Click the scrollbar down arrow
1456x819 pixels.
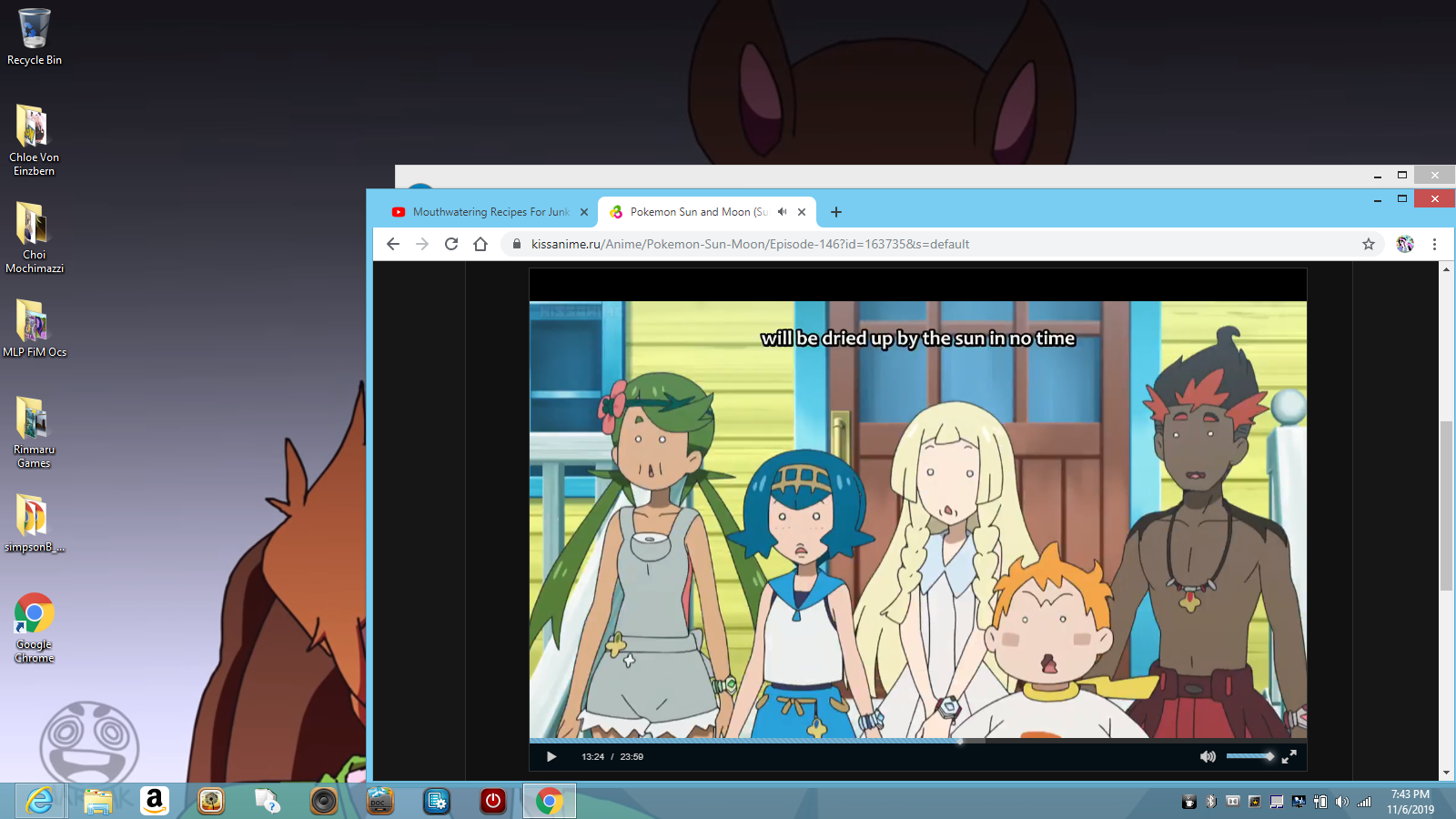click(x=1446, y=773)
